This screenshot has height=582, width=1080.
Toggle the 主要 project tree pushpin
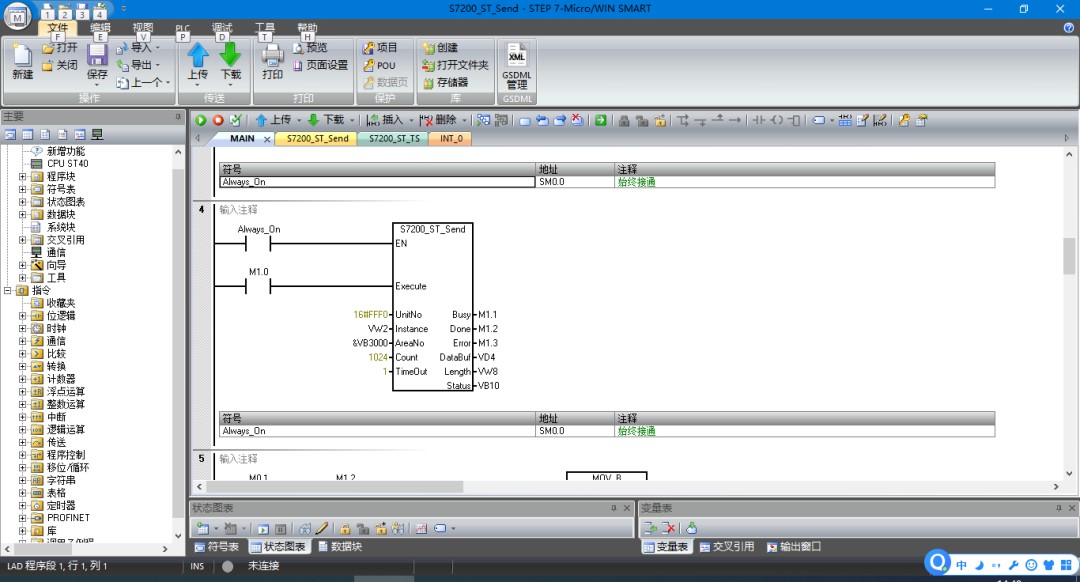[x=178, y=116]
